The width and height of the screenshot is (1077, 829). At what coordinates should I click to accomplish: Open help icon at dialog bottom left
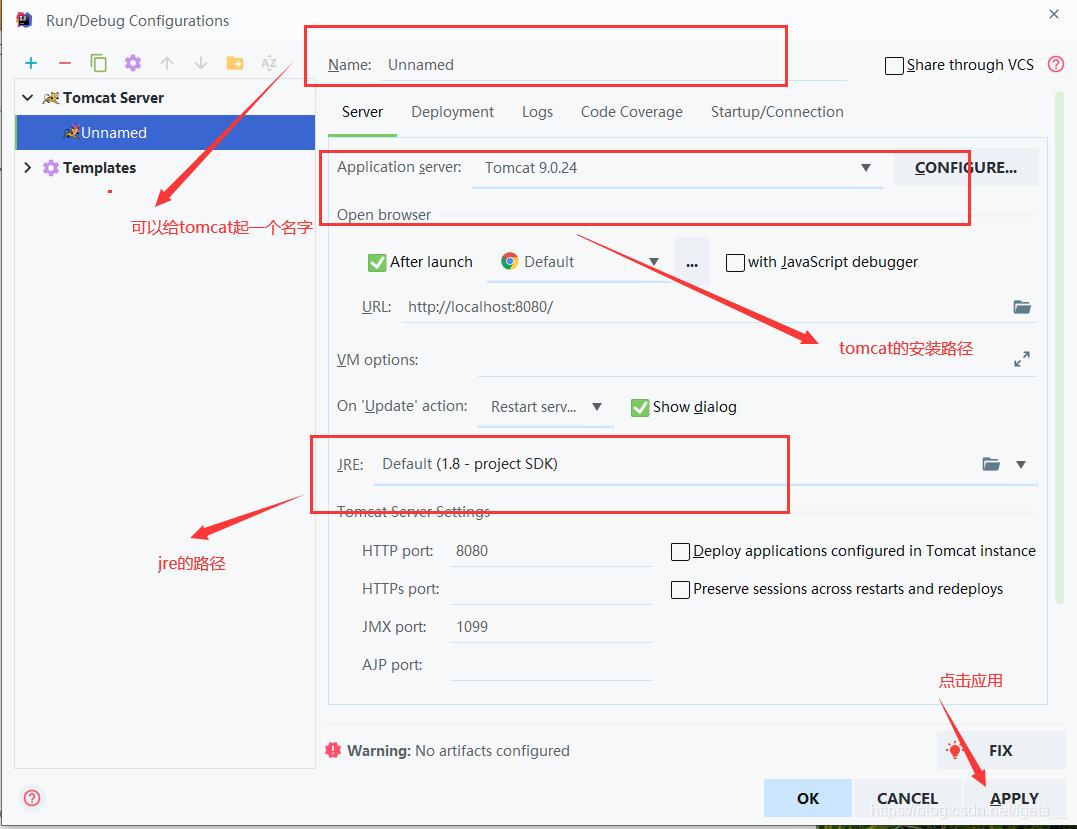point(32,798)
